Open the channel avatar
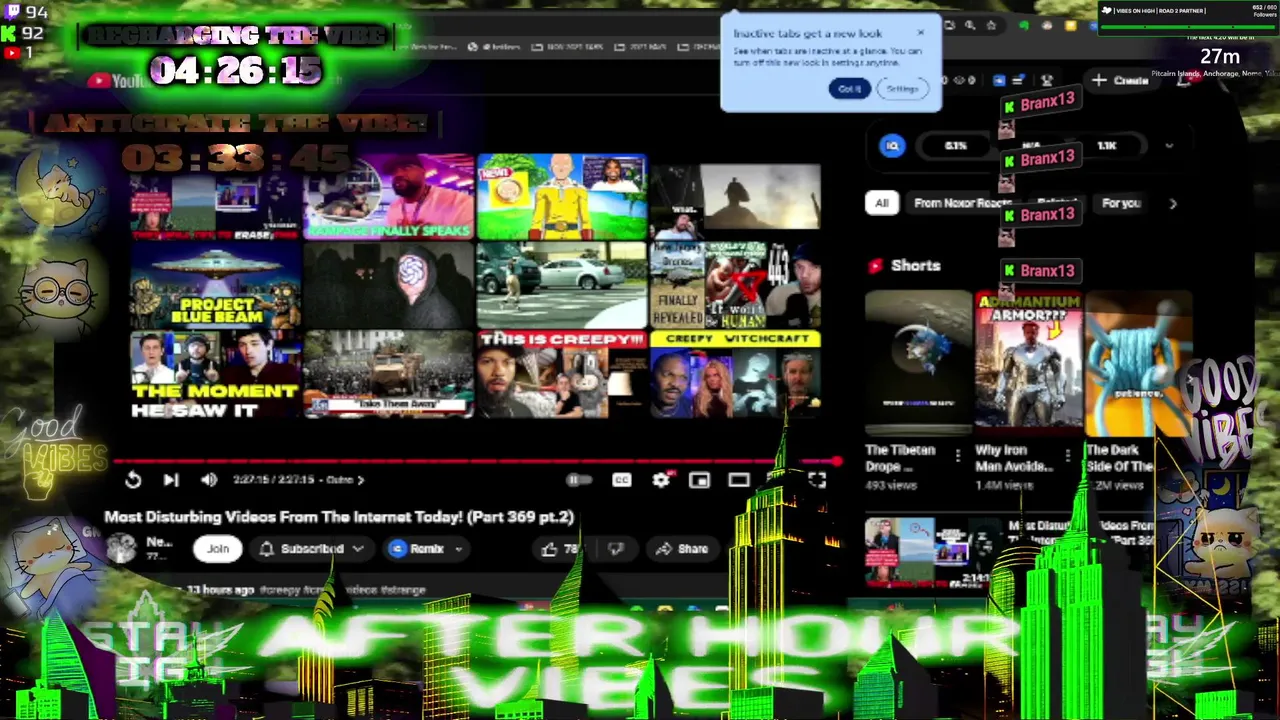This screenshot has height=720, width=1280. 122,548
